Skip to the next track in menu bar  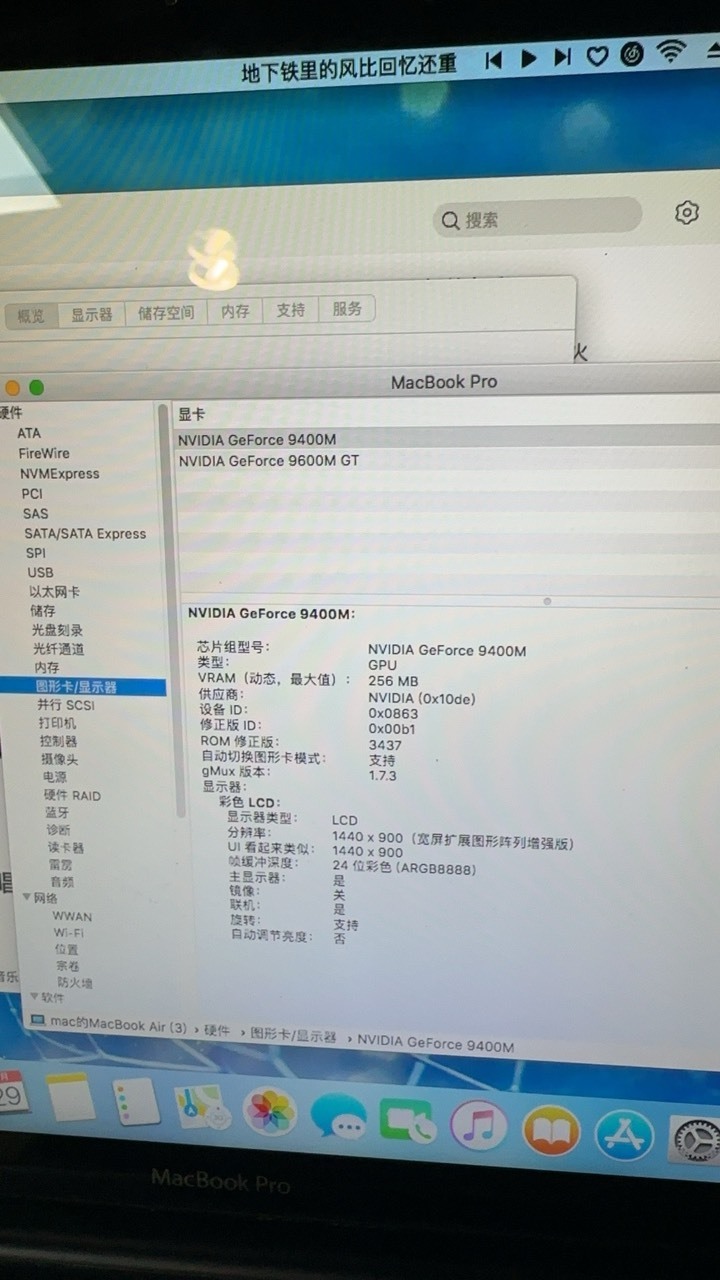pos(563,57)
